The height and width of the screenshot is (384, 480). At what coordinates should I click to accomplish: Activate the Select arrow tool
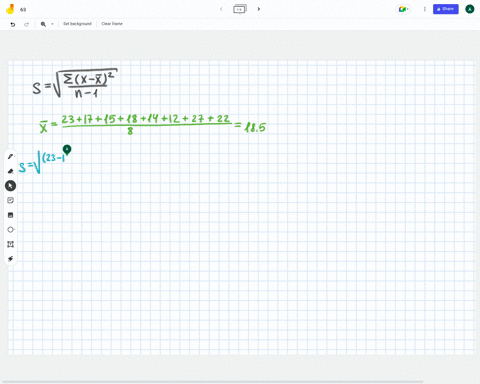10,186
